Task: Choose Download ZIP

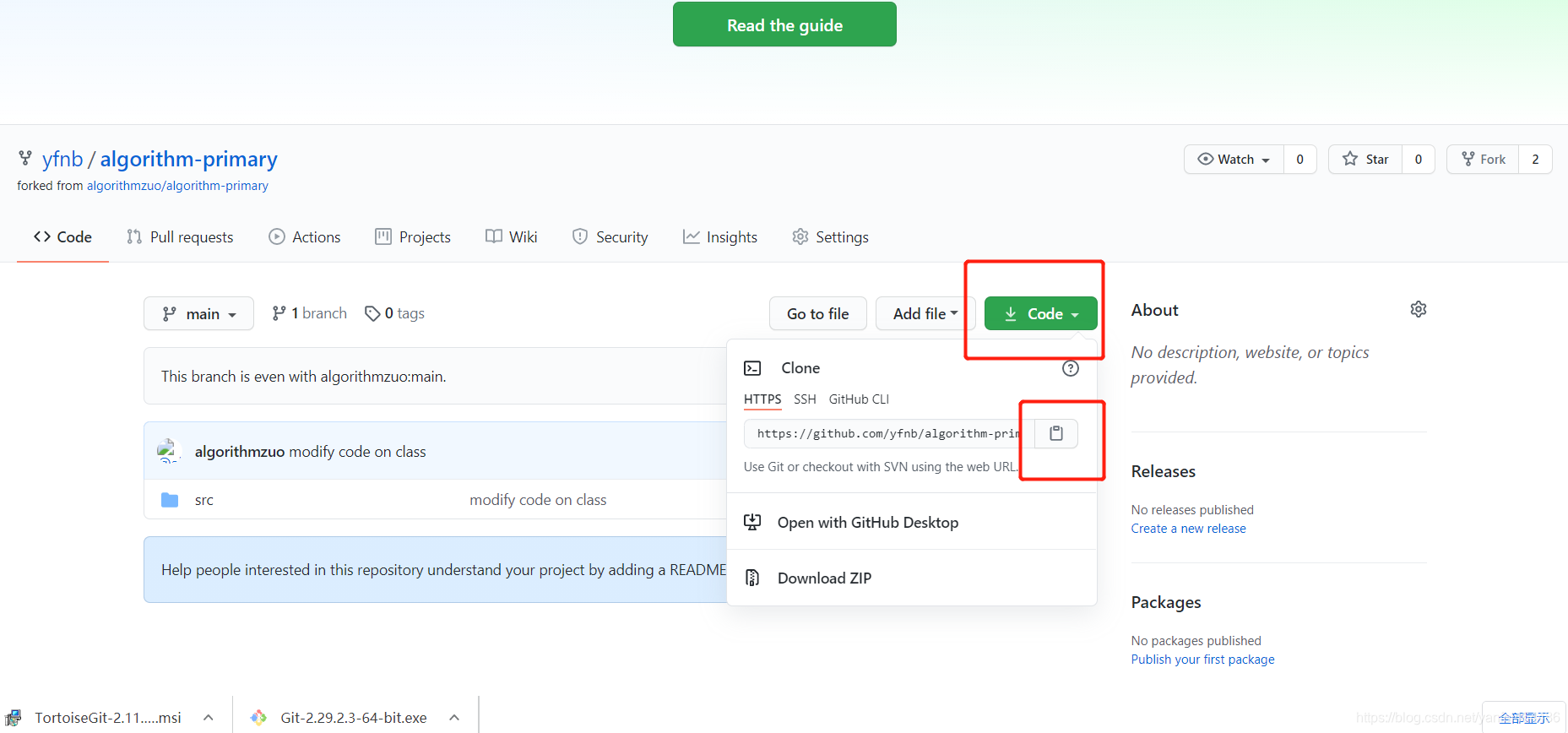Action: [x=912, y=578]
